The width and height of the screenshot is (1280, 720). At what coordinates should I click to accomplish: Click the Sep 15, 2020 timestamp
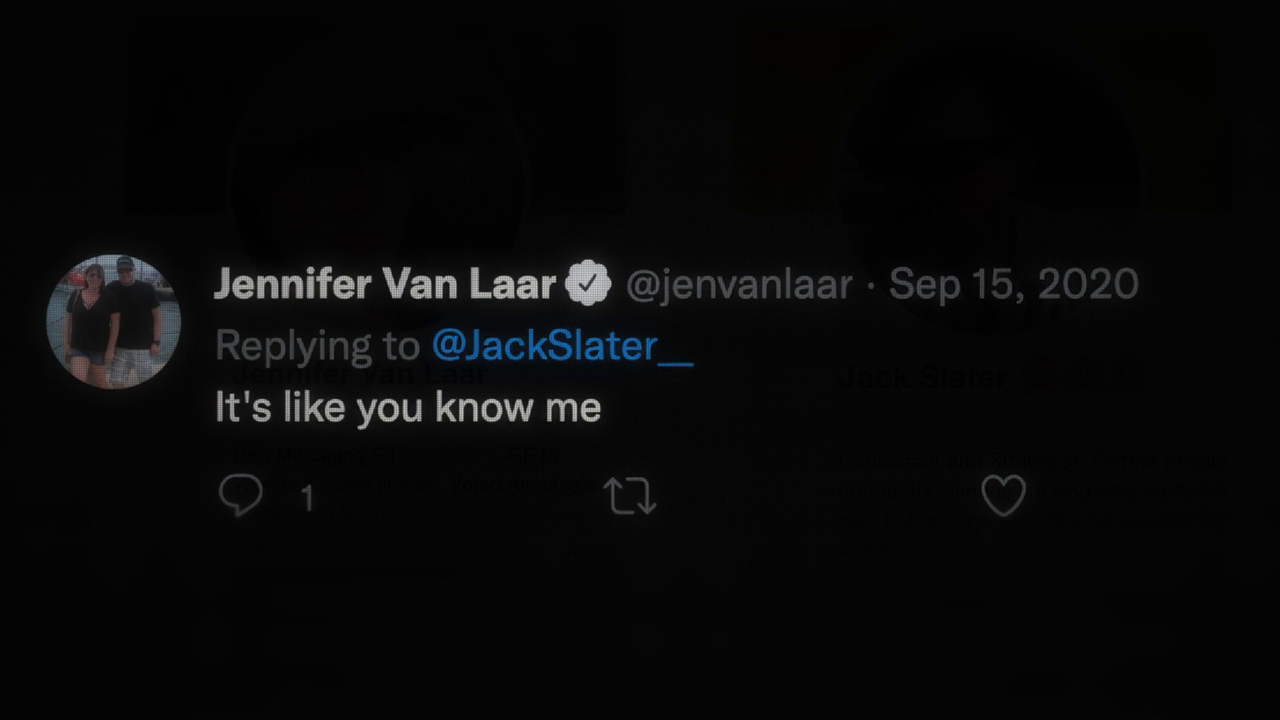[1013, 285]
